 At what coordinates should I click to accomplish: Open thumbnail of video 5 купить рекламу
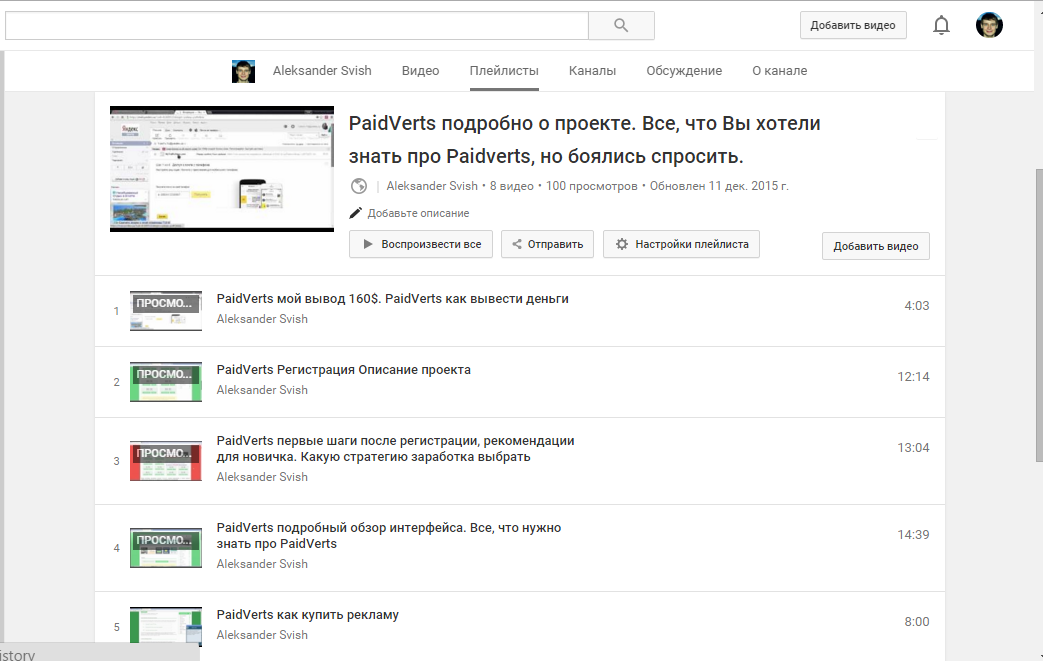166,626
